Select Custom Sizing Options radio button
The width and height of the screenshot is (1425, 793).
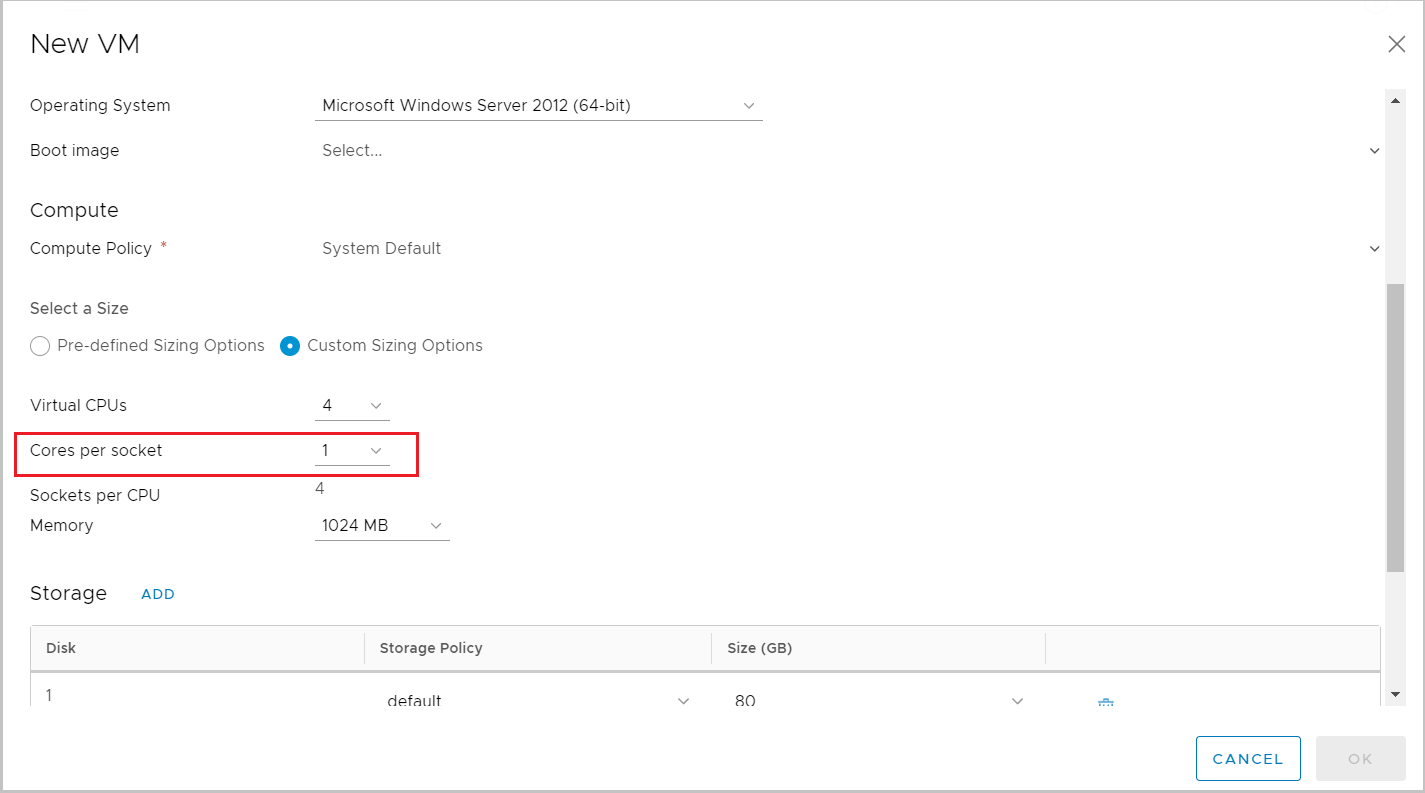pyautogui.click(x=290, y=346)
